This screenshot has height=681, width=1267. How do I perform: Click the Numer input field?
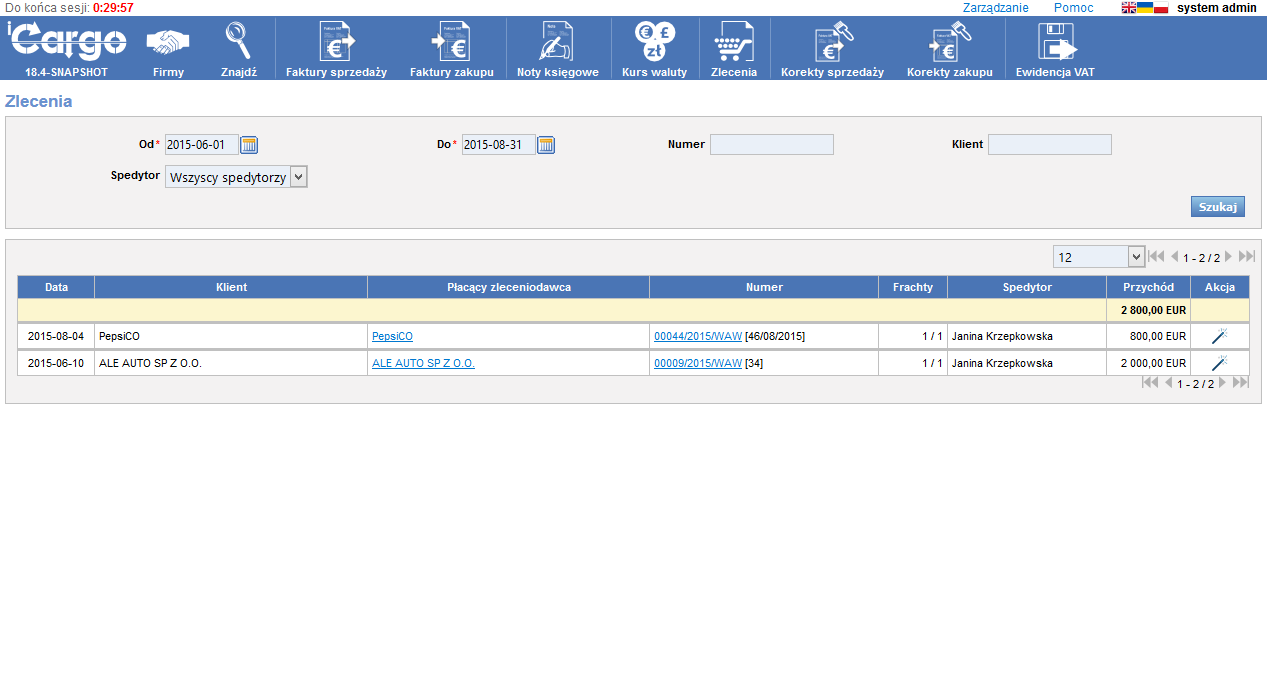[x=771, y=145]
